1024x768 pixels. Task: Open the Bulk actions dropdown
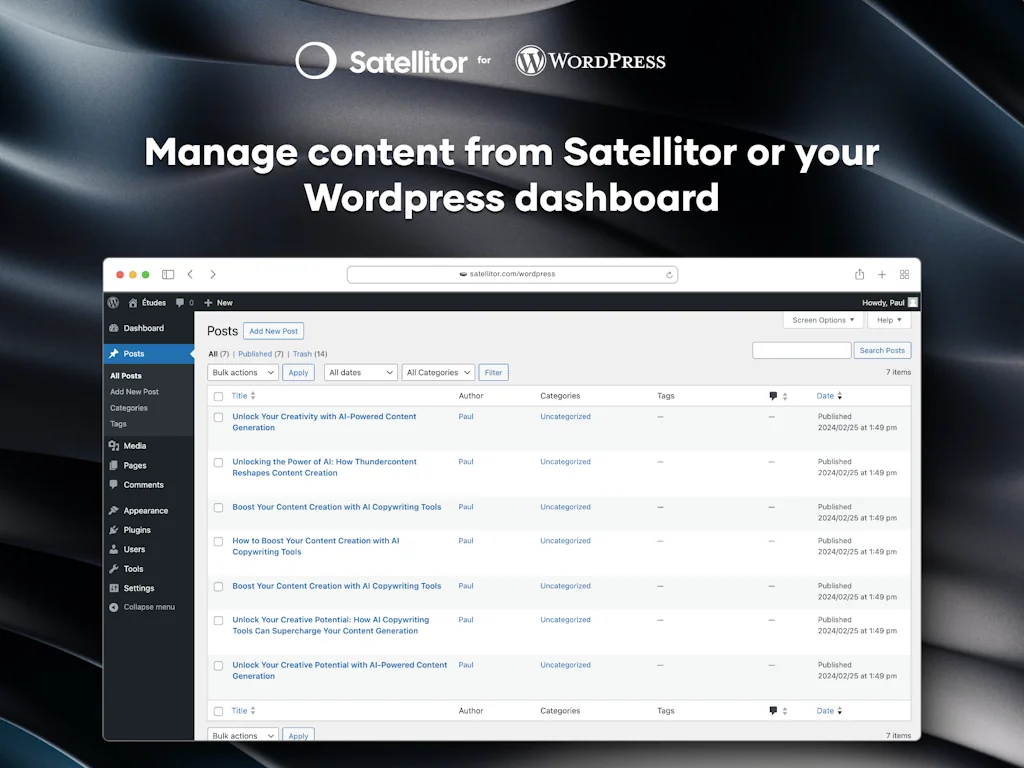click(x=242, y=372)
